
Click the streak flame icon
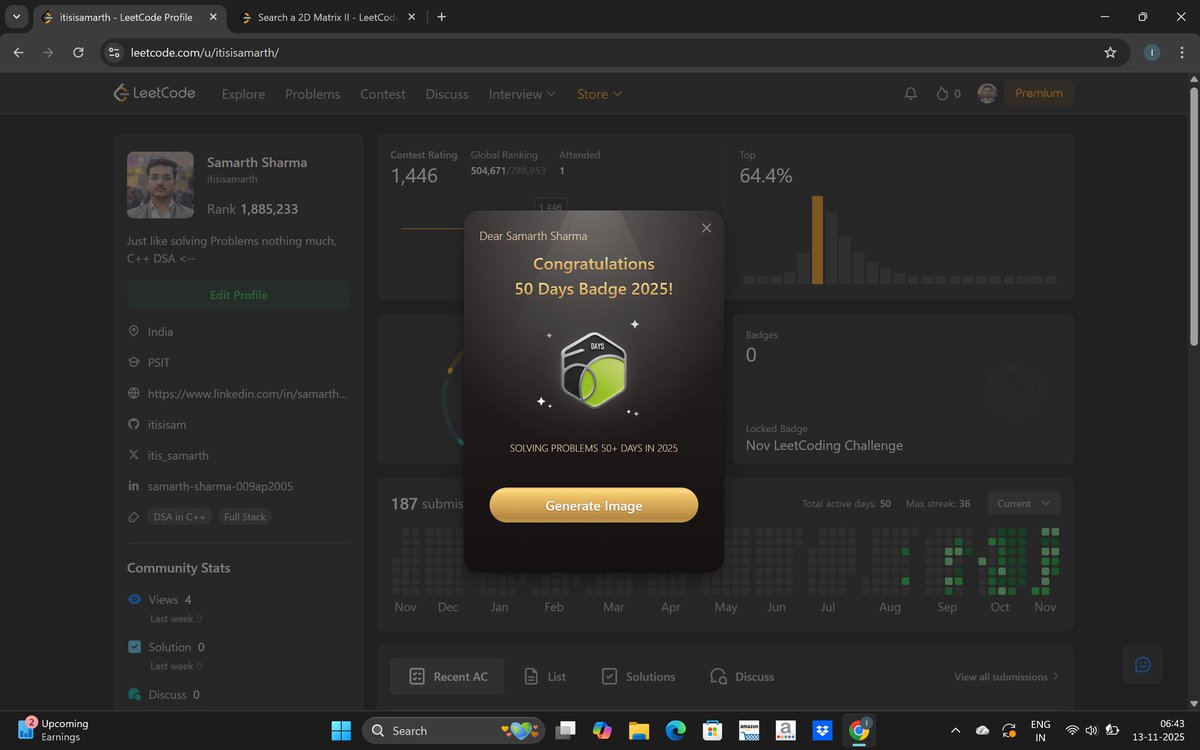pyautogui.click(x=942, y=93)
